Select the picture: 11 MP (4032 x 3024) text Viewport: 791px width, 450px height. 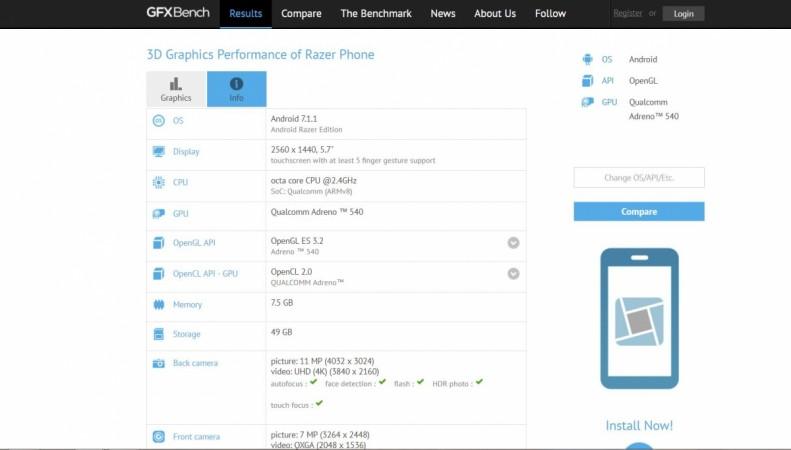coord(322,361)
